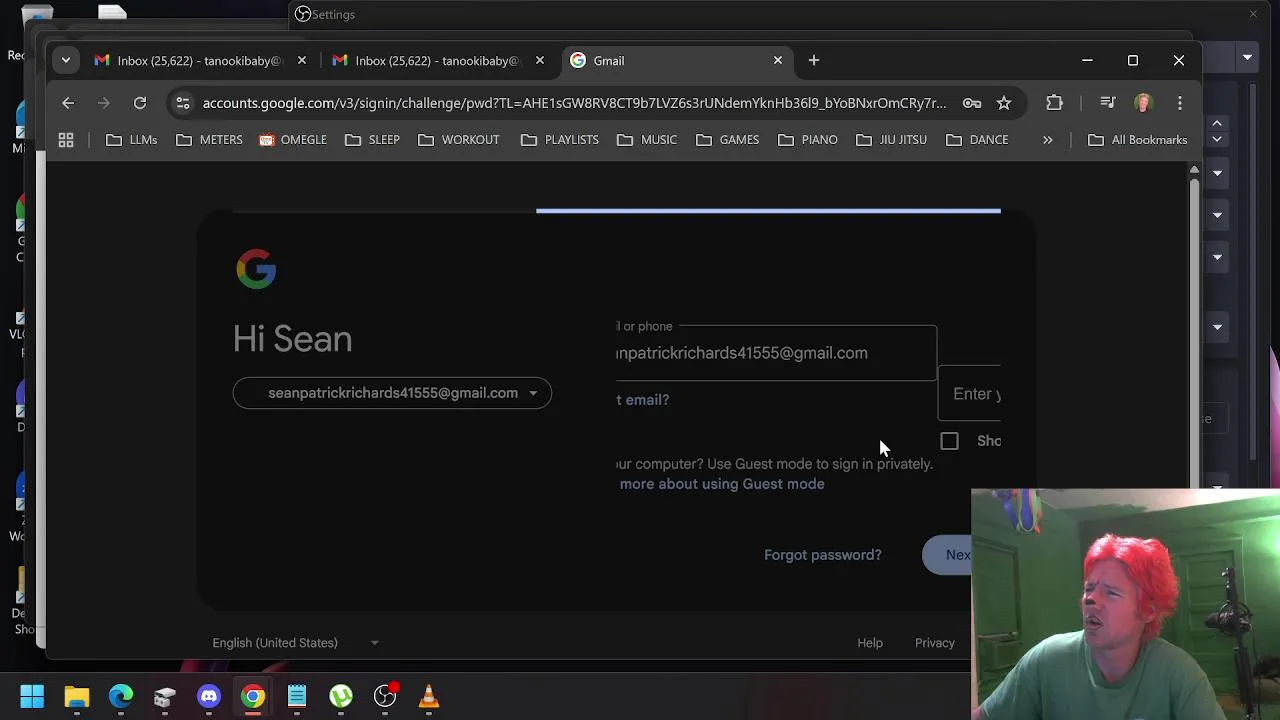Image resolution: width=1280 pixels, height=720 pixels.
Task: Open OBS Studio from the taskbar
Action: tap(385, 696)
